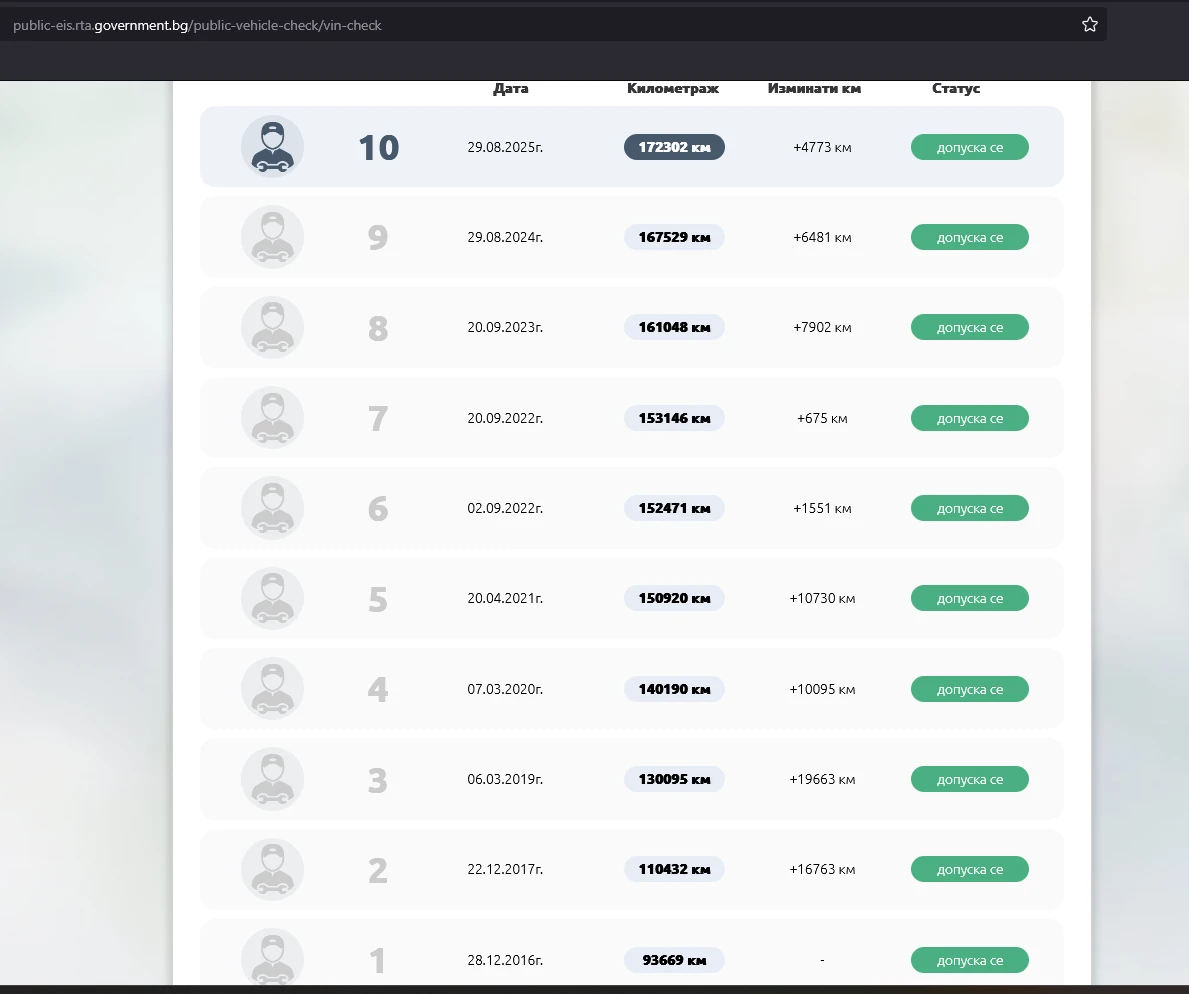Click the bookmark star in address bar

tap(1090, 25)
